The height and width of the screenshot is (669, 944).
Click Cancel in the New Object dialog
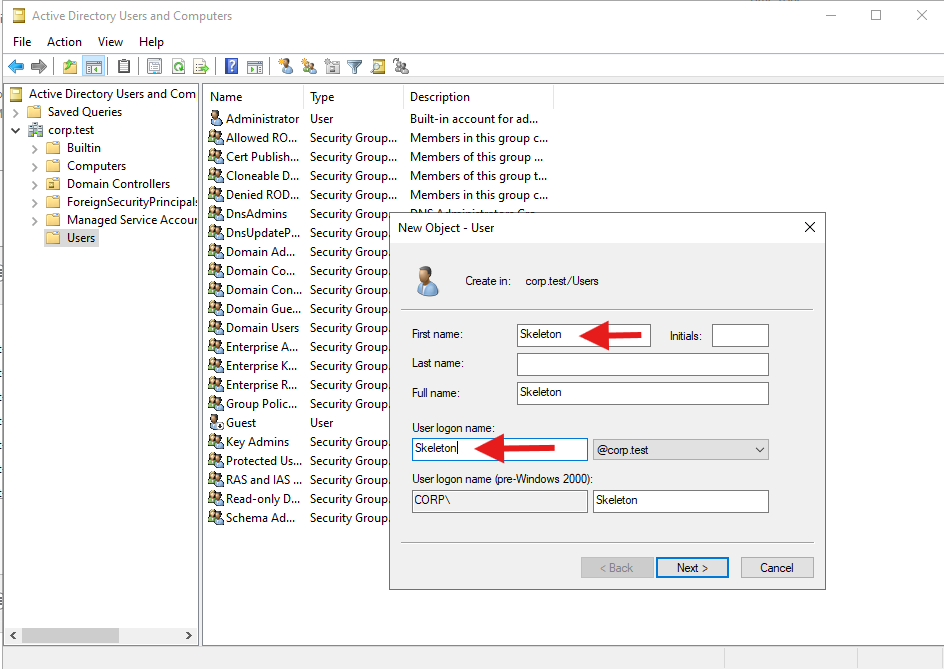(x=777, y=567)
